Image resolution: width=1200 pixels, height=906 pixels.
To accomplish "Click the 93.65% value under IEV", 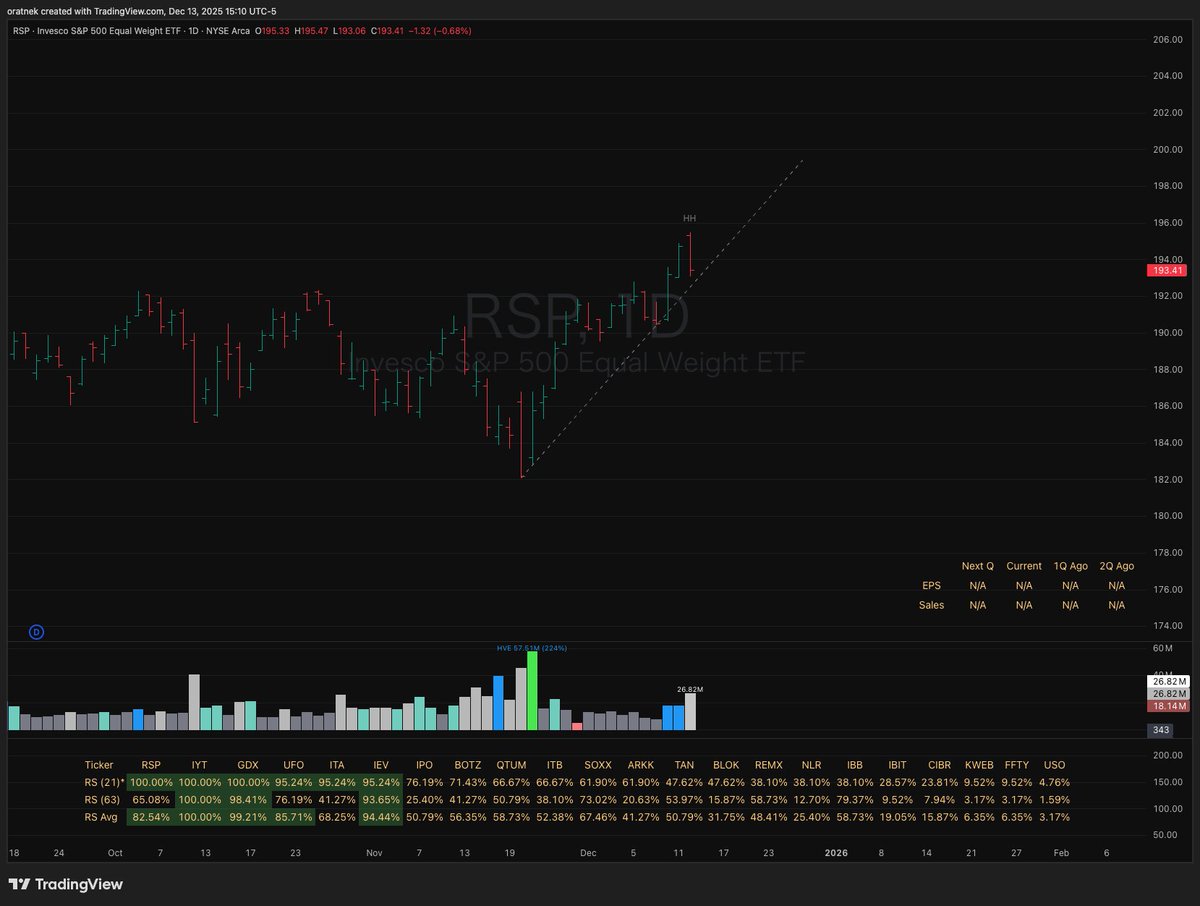I will point(380,800).
